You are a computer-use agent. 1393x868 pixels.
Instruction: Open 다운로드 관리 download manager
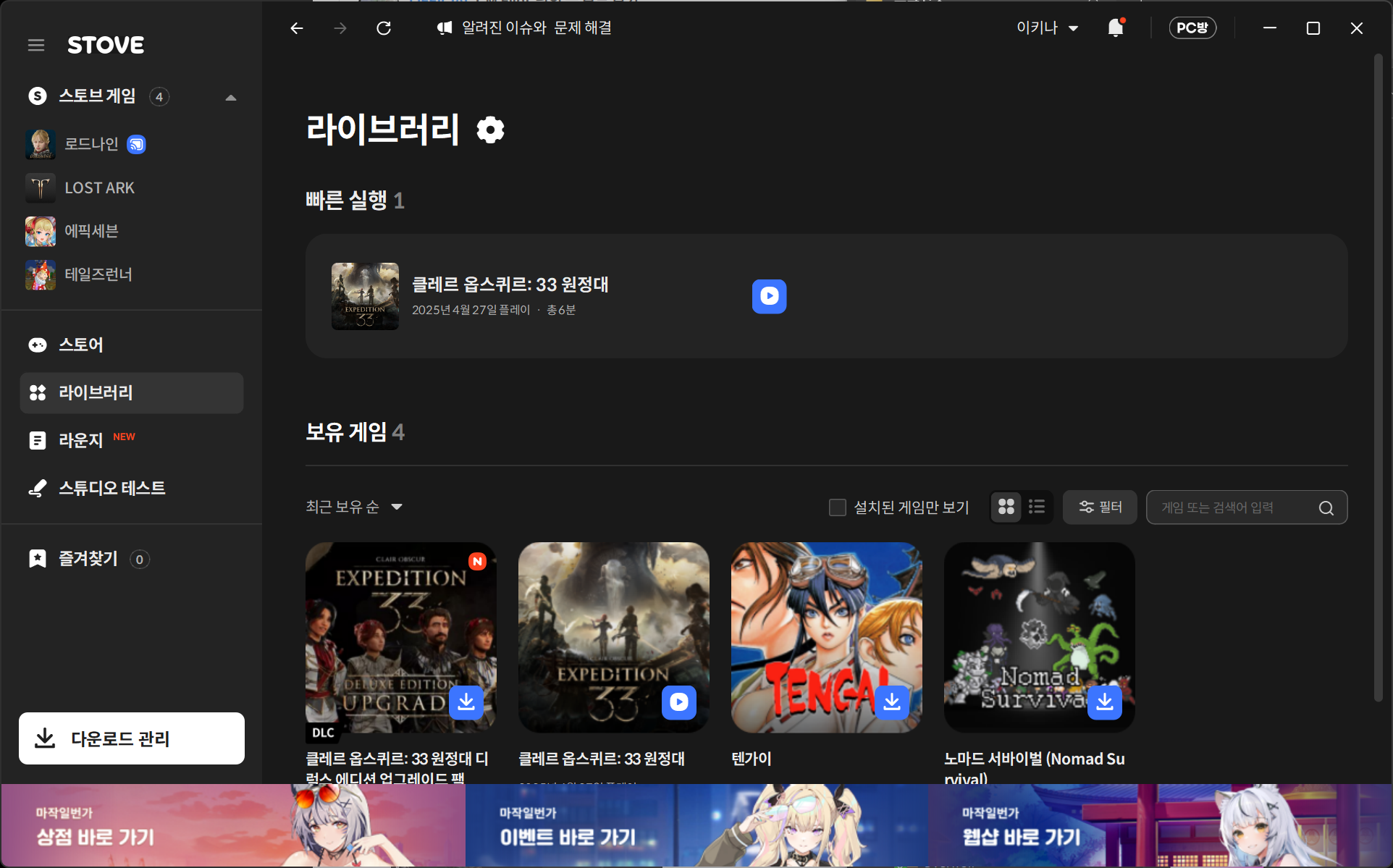(x=132, y=738)
